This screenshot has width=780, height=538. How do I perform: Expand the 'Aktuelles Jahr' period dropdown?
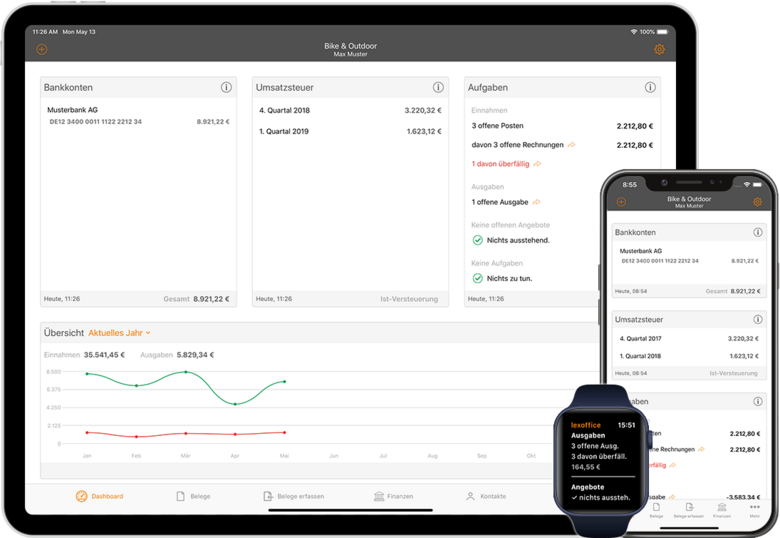coord(120,332)
